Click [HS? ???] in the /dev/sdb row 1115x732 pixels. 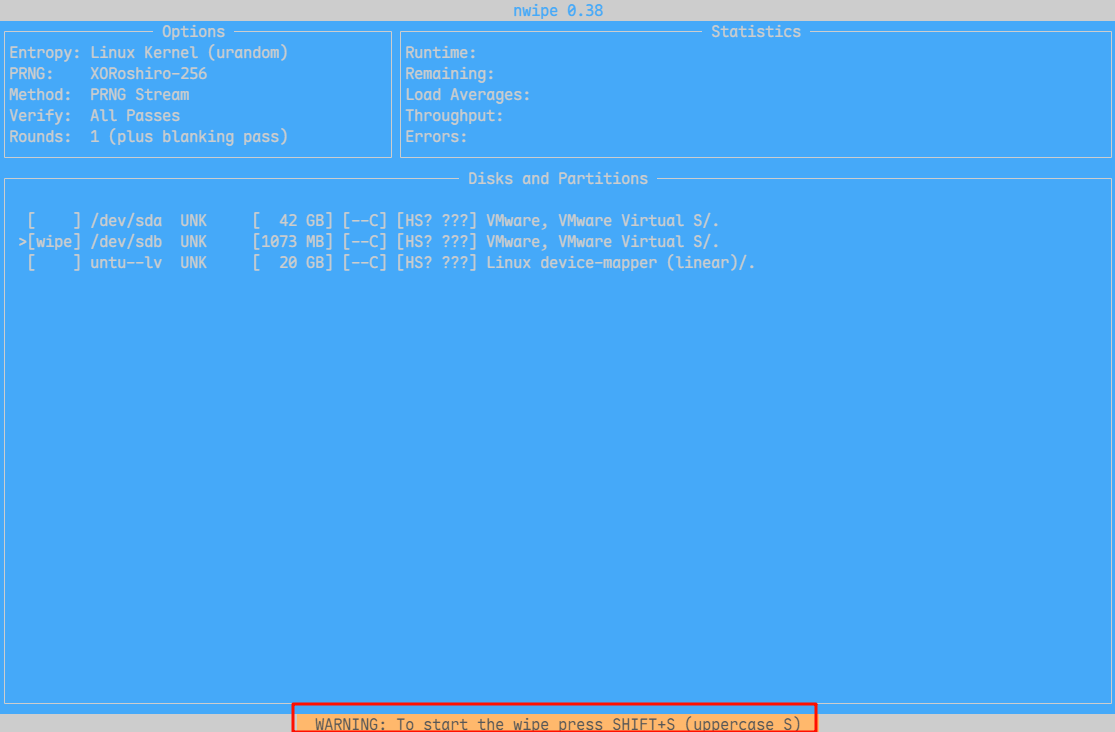pos(437,242)
